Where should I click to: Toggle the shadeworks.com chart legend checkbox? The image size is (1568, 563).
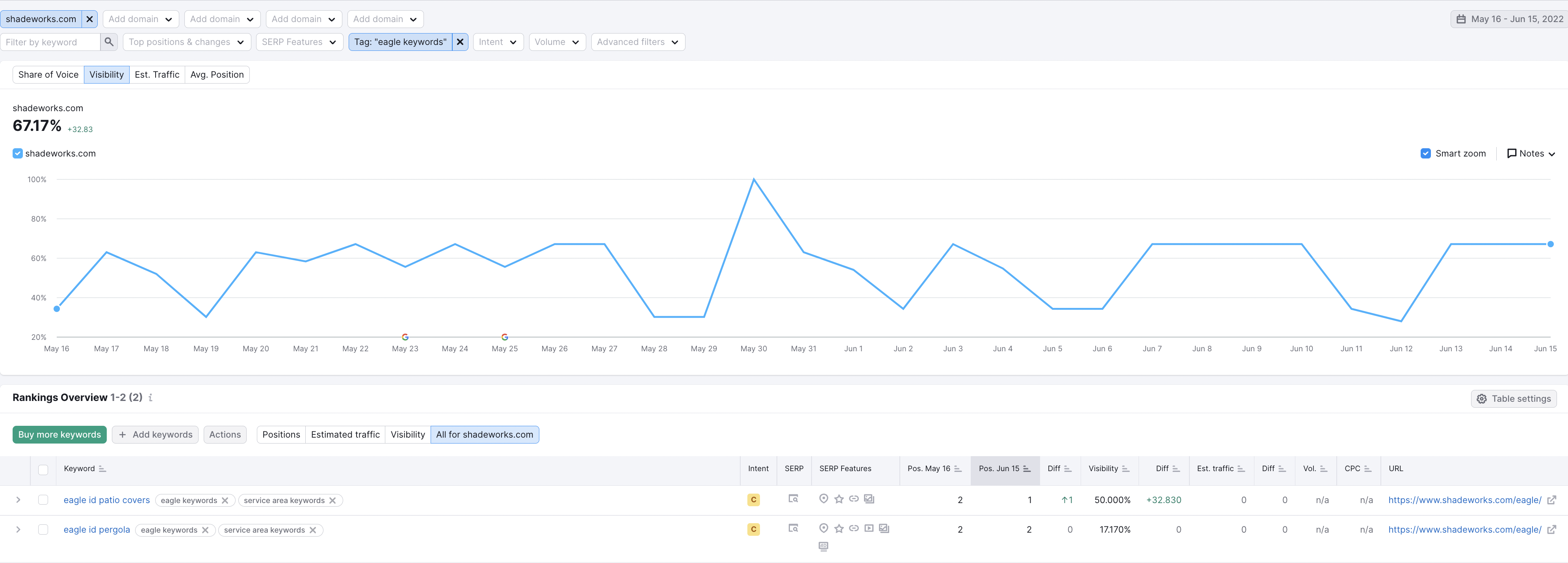click(x=18, y=153)
